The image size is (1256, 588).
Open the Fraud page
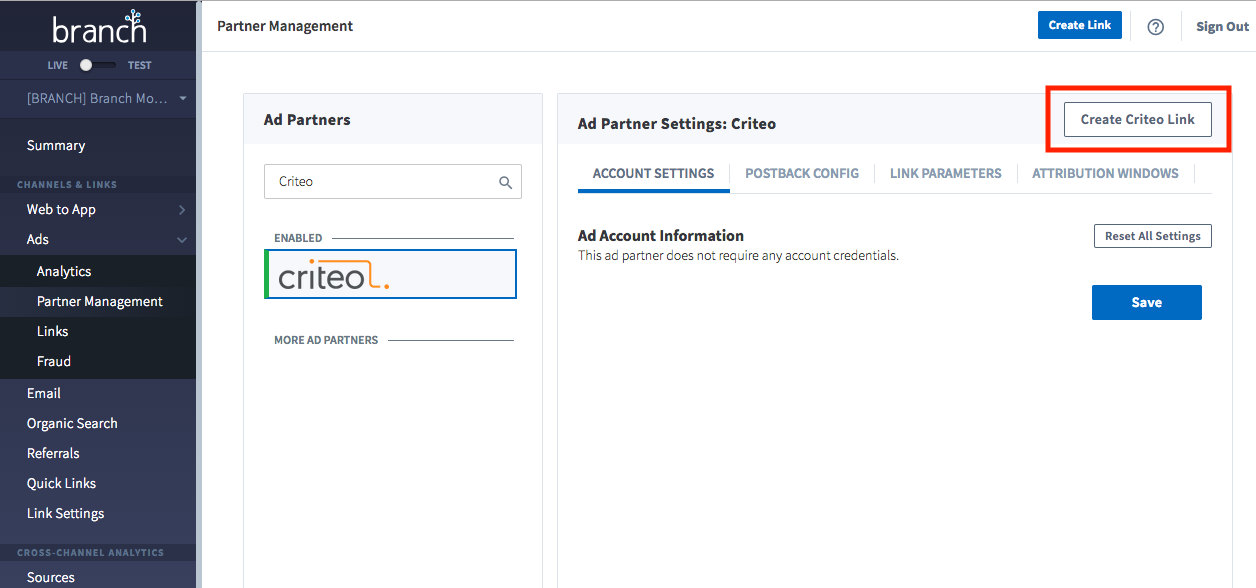(x=54, y=361)
